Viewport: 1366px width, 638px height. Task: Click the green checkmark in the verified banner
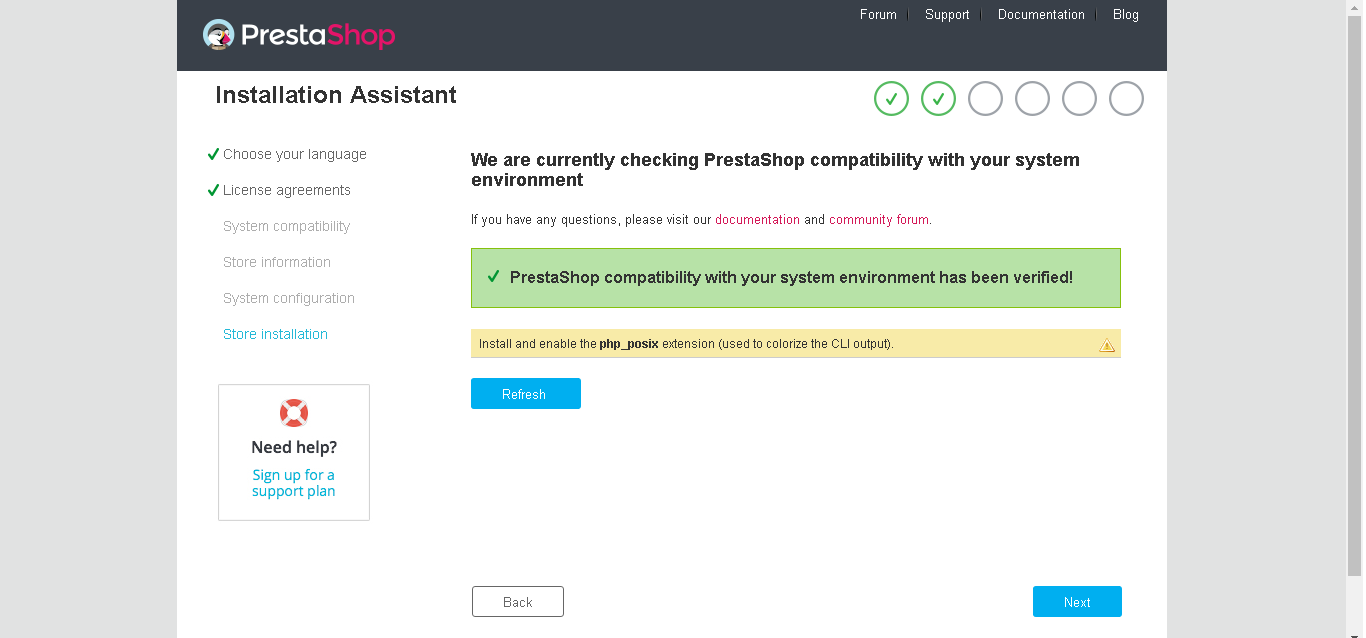493,277
